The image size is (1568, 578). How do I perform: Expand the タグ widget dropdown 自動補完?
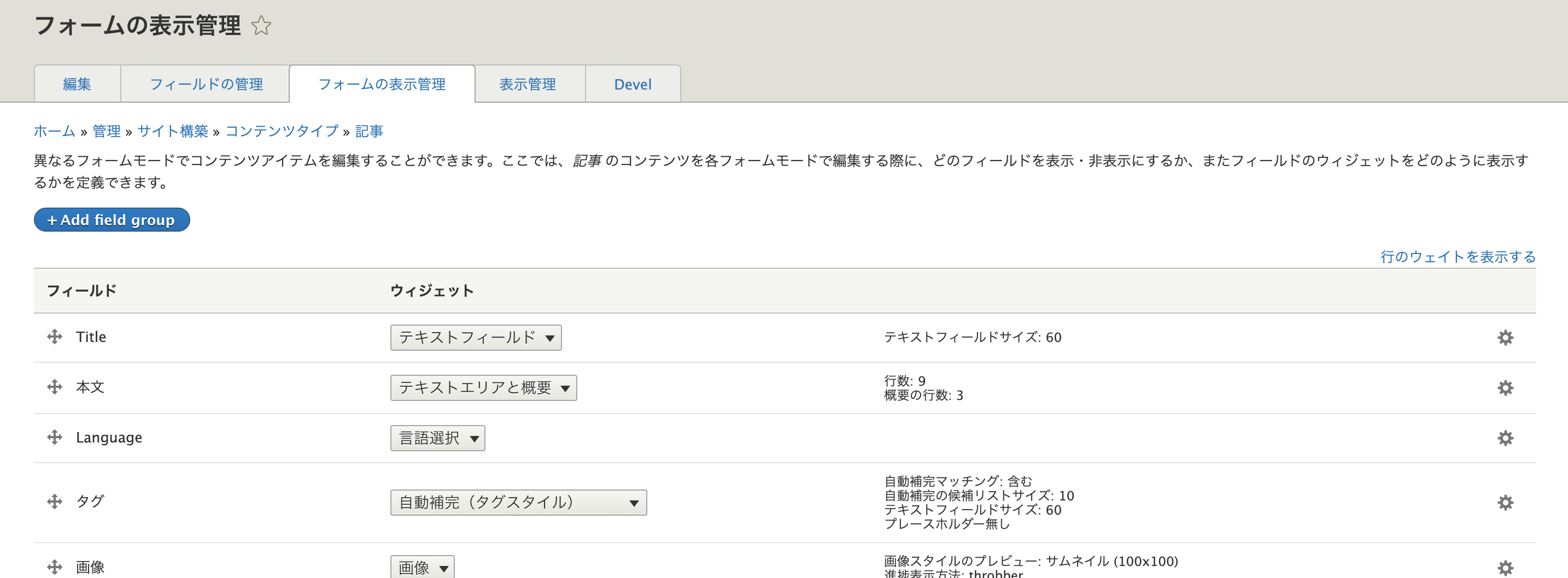click(x=518, y=503)
